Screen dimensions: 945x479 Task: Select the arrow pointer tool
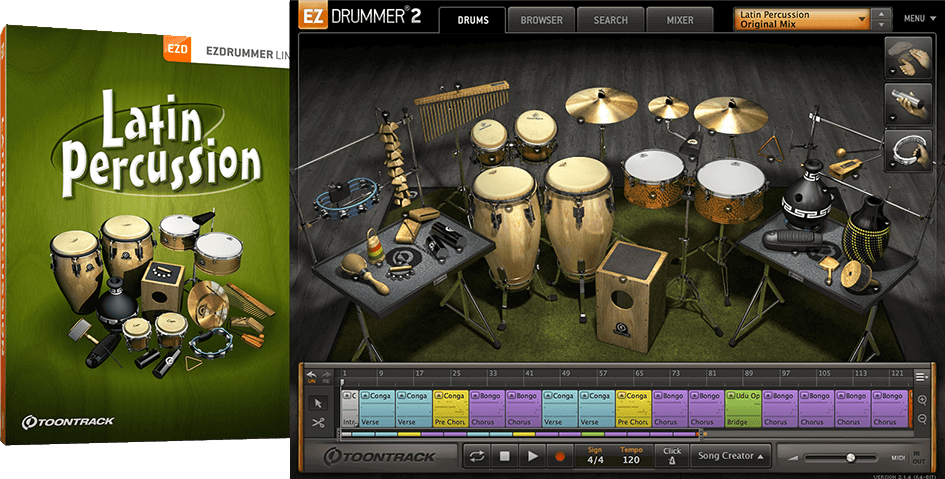coord(318,402)
